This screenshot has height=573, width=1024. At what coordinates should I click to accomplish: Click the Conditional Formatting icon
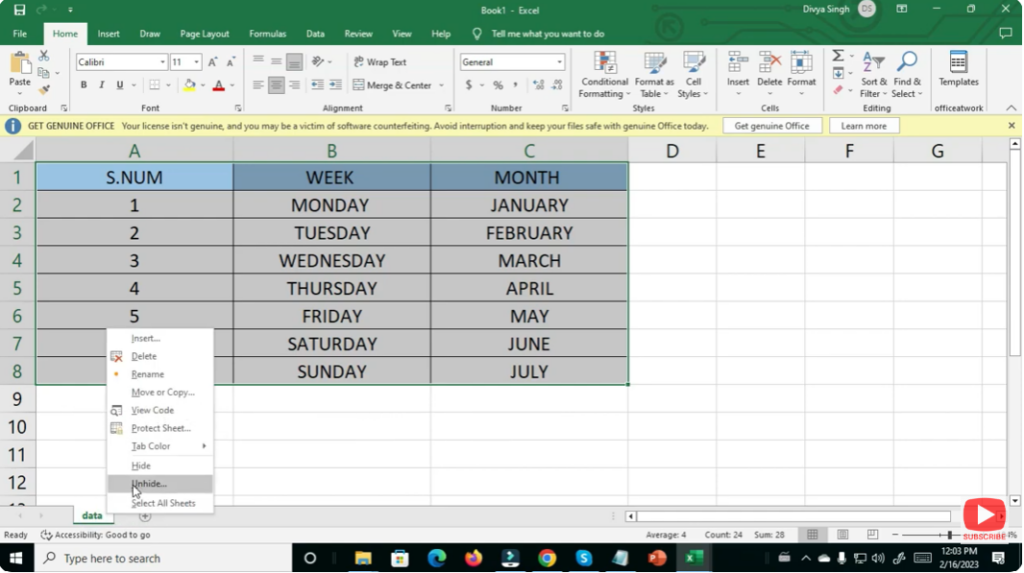[x=604, y=62]
